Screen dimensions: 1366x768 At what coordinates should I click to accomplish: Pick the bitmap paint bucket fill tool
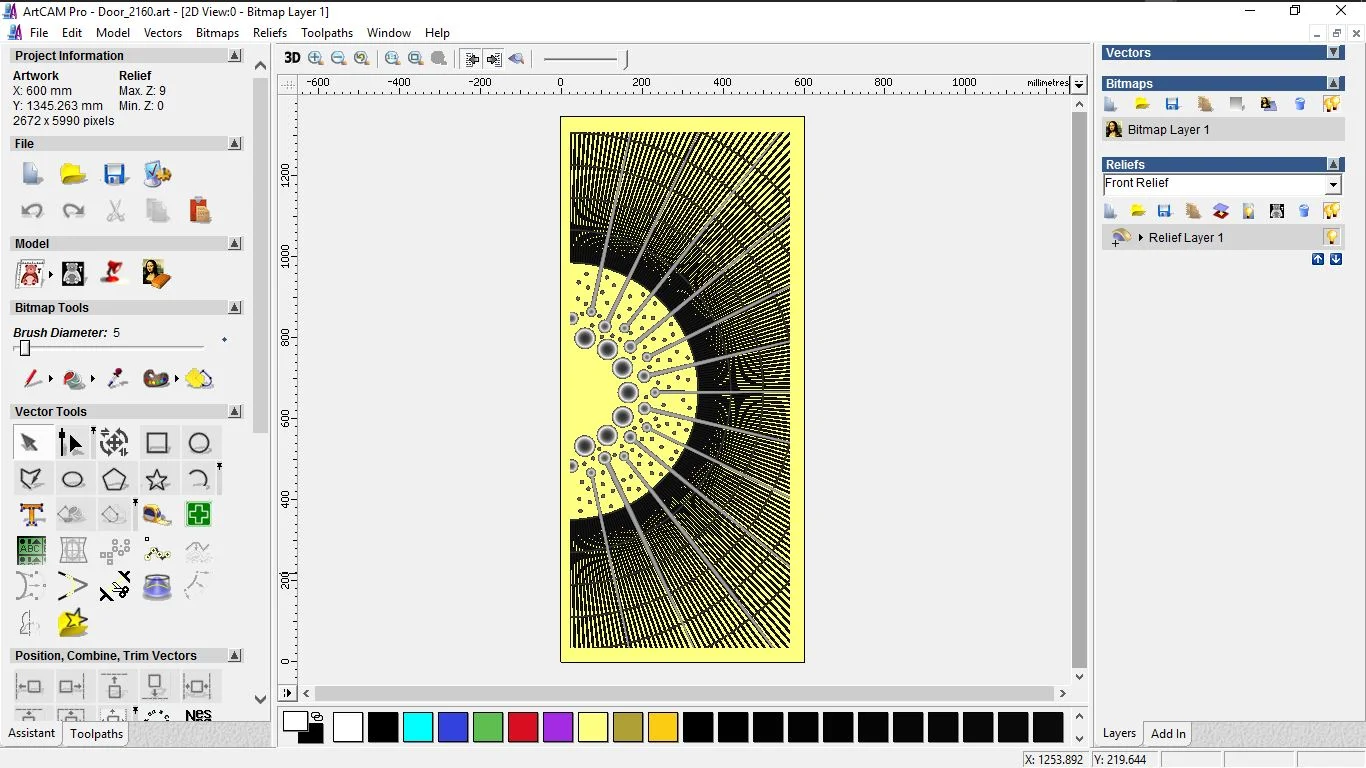click(x=74, y=379)
